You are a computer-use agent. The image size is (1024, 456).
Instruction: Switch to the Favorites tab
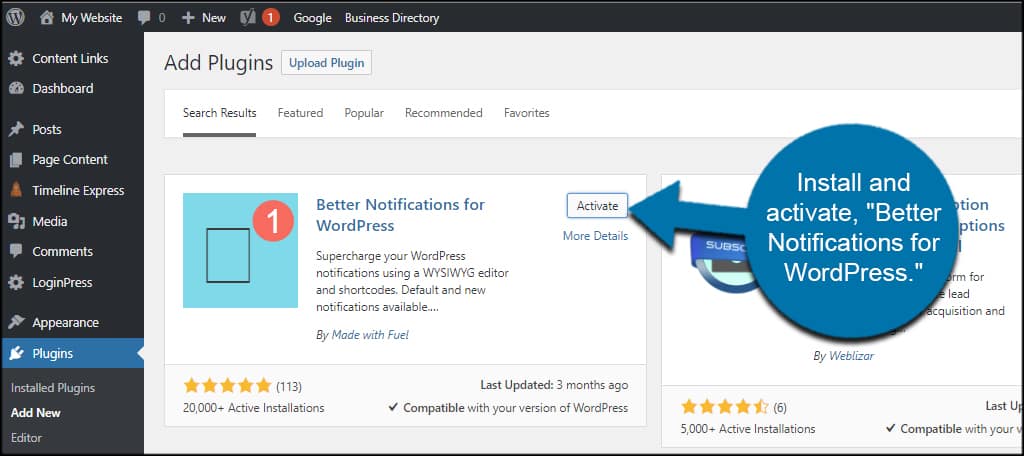(526, 113)
